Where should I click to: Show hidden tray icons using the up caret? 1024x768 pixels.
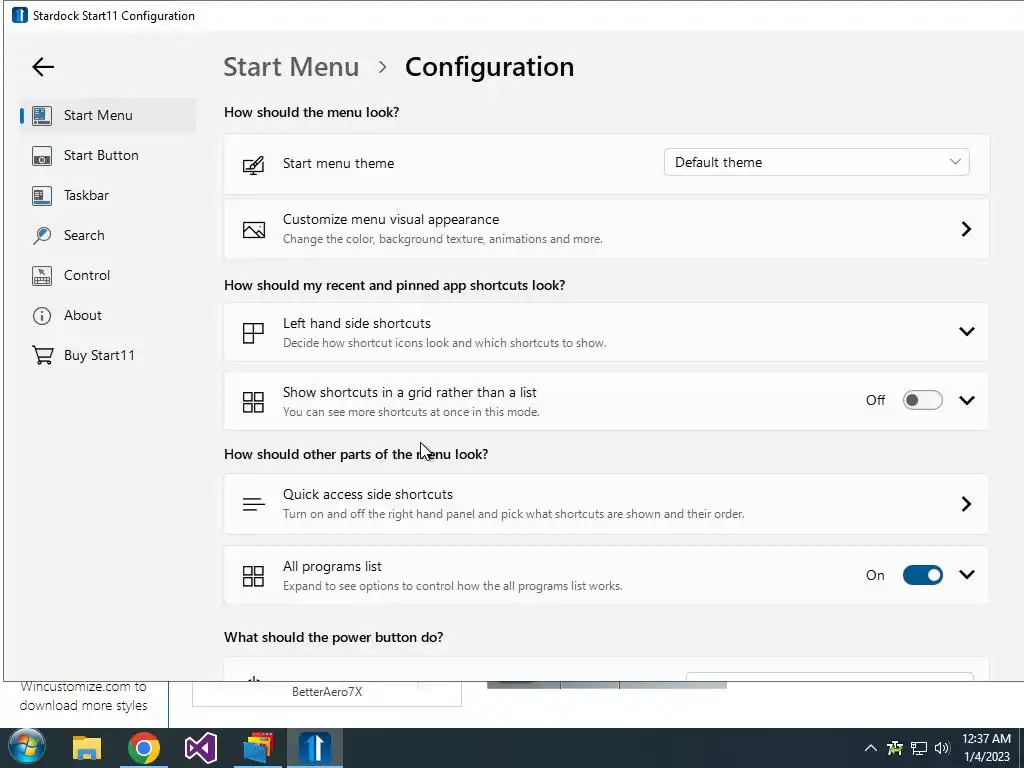pyautogui.click(x=871, y=748)
